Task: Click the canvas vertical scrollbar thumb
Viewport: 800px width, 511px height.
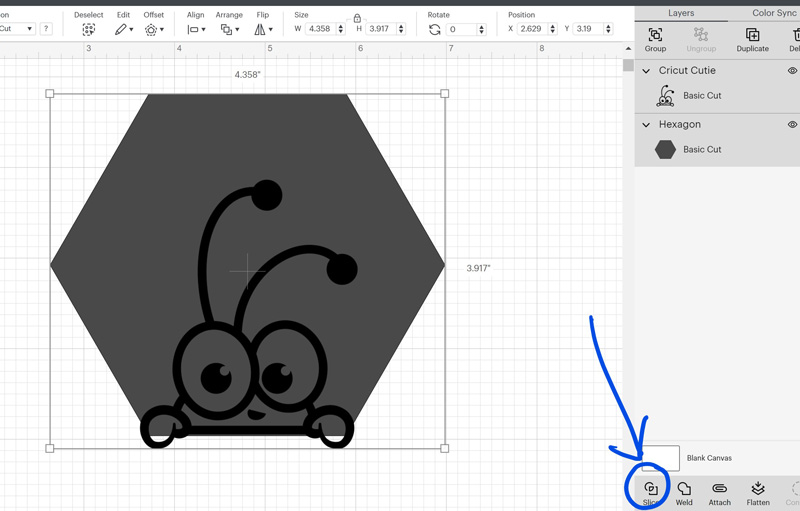Action: pos(628,65)
